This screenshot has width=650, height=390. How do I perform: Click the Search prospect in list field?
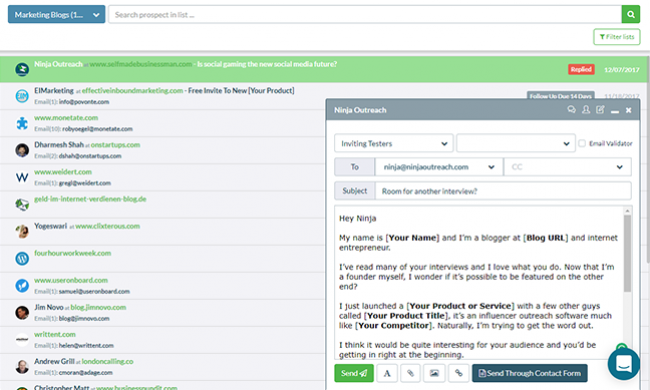click(365, 15)
